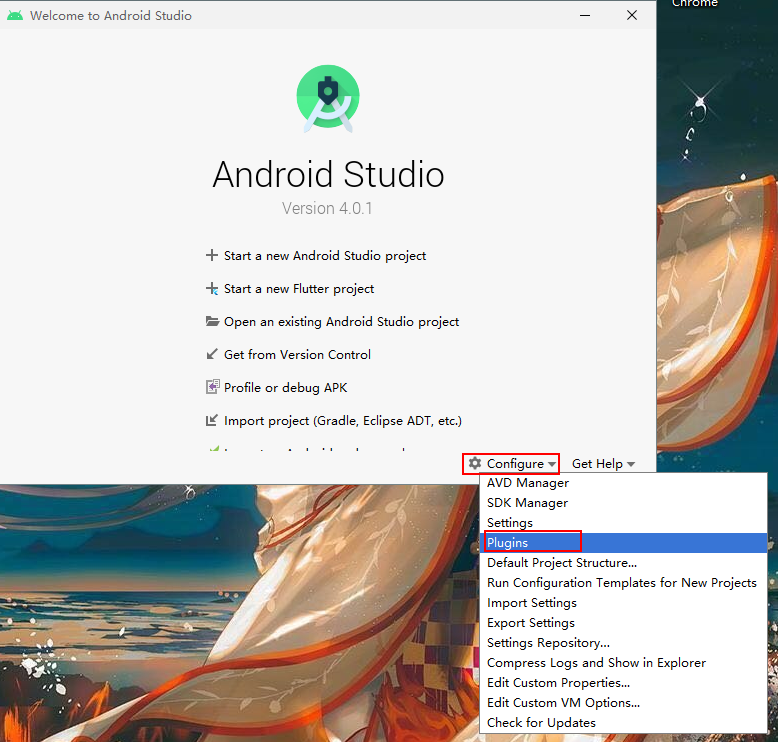Get from Version Control

(x=297, y=355)
